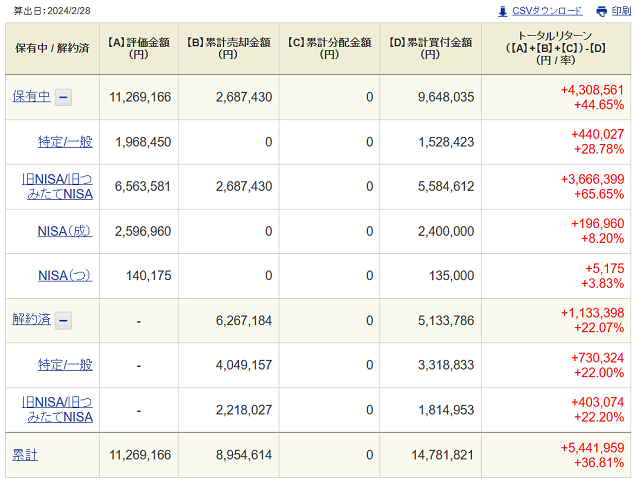Open 旧NISA/旧つみたてNISA under the 保有中 section
637x480 pixels.
click(x=57, y=187)
